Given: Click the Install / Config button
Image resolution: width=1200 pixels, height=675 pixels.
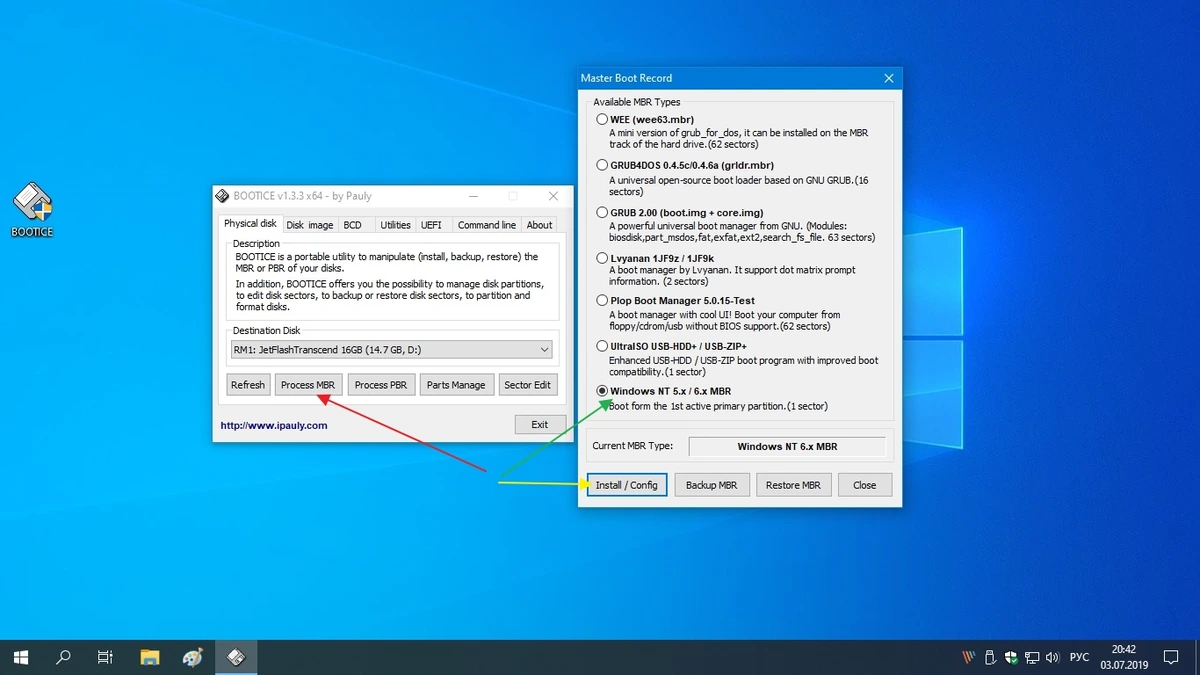Looking at the screenshot, I should [x=627, y=485].
